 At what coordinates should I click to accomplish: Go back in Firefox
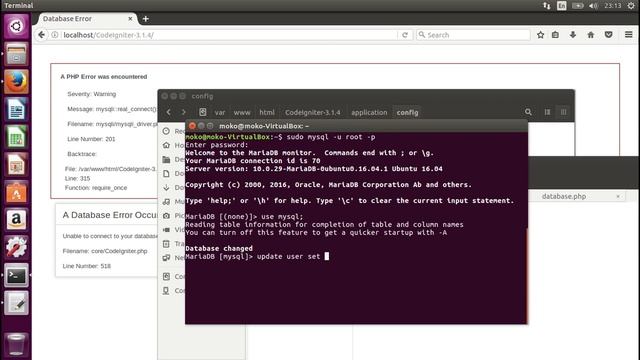coord(41,35)
